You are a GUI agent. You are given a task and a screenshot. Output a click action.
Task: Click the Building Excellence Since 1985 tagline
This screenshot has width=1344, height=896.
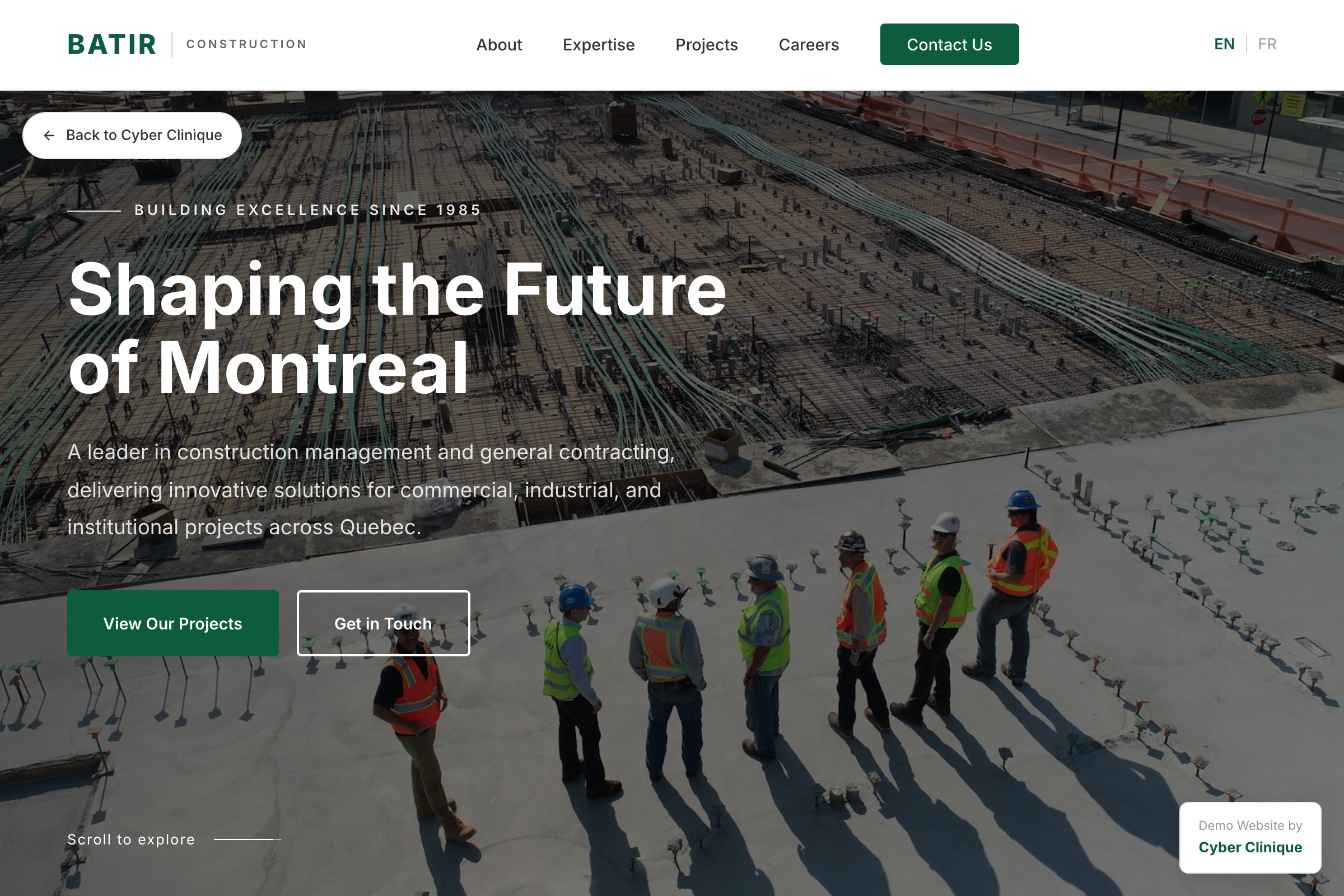pos(308,209)
